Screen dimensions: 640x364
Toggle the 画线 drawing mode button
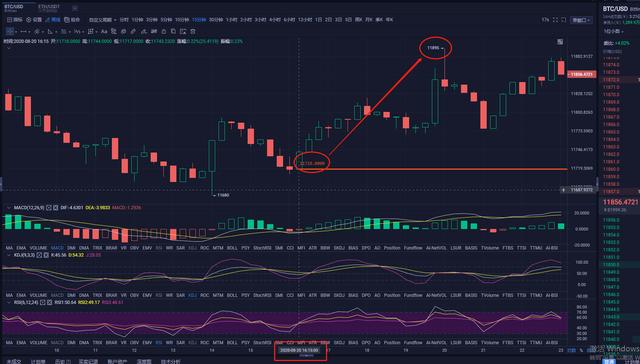pyautogui.click(x=53, y=20)
